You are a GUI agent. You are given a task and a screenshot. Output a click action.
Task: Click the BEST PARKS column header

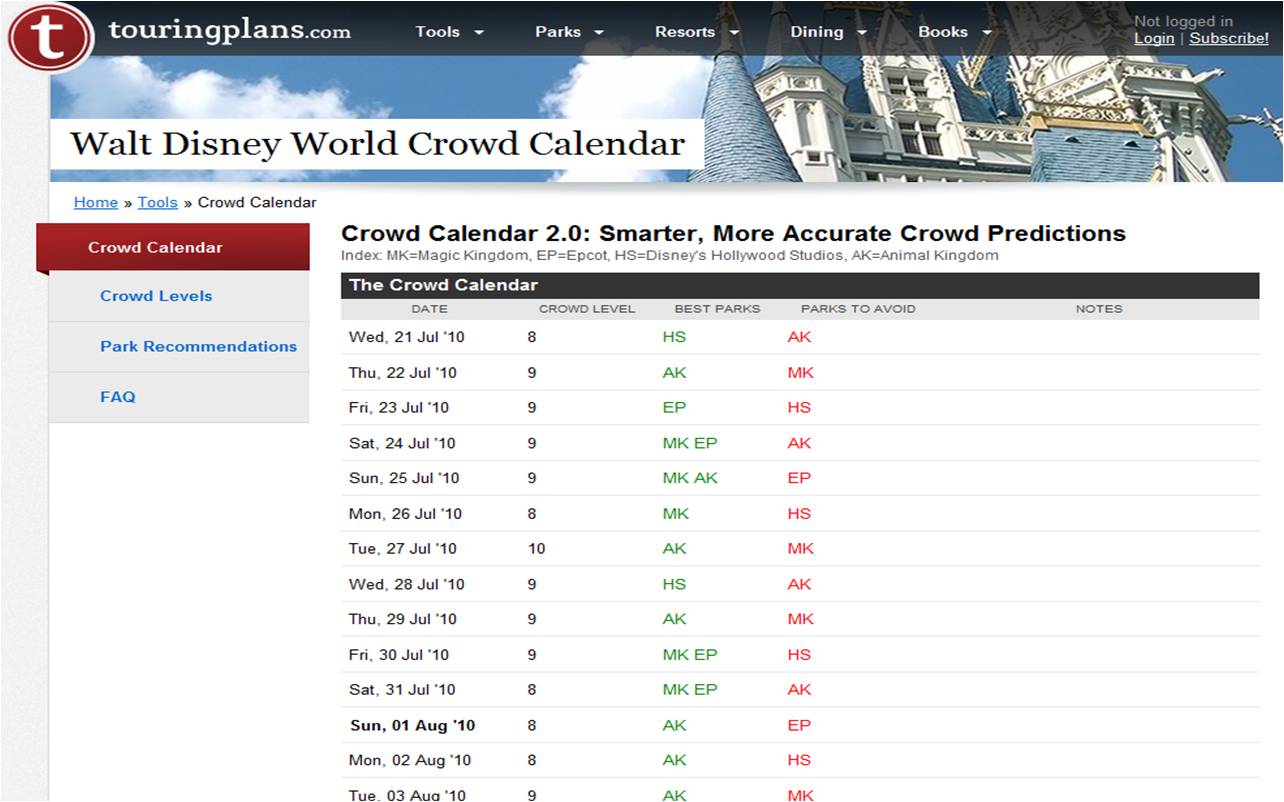tap(717, 309)
